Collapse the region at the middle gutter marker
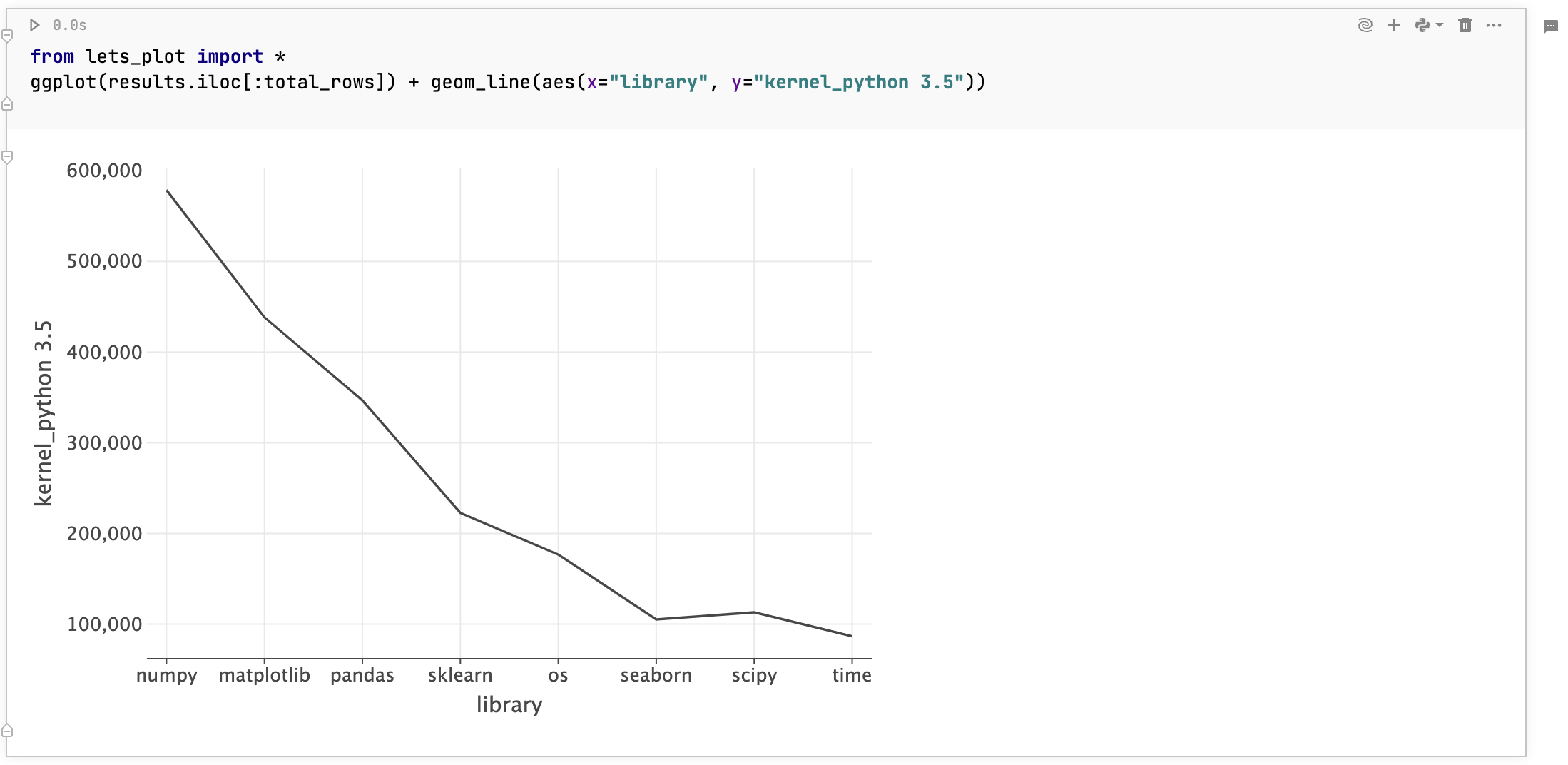The image size is (1568, 765). 7,103
